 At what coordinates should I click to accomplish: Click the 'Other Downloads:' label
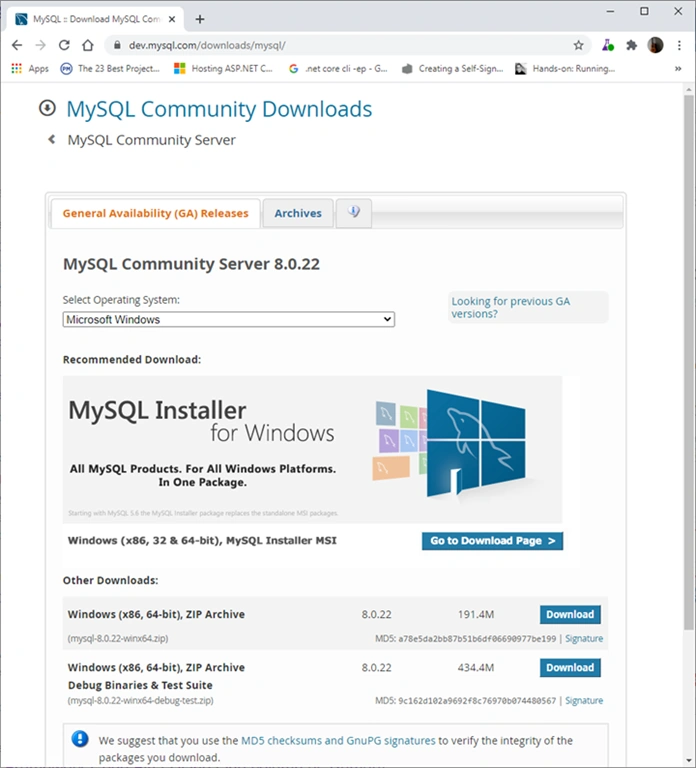pyautogui.click(x=110, y=580)
